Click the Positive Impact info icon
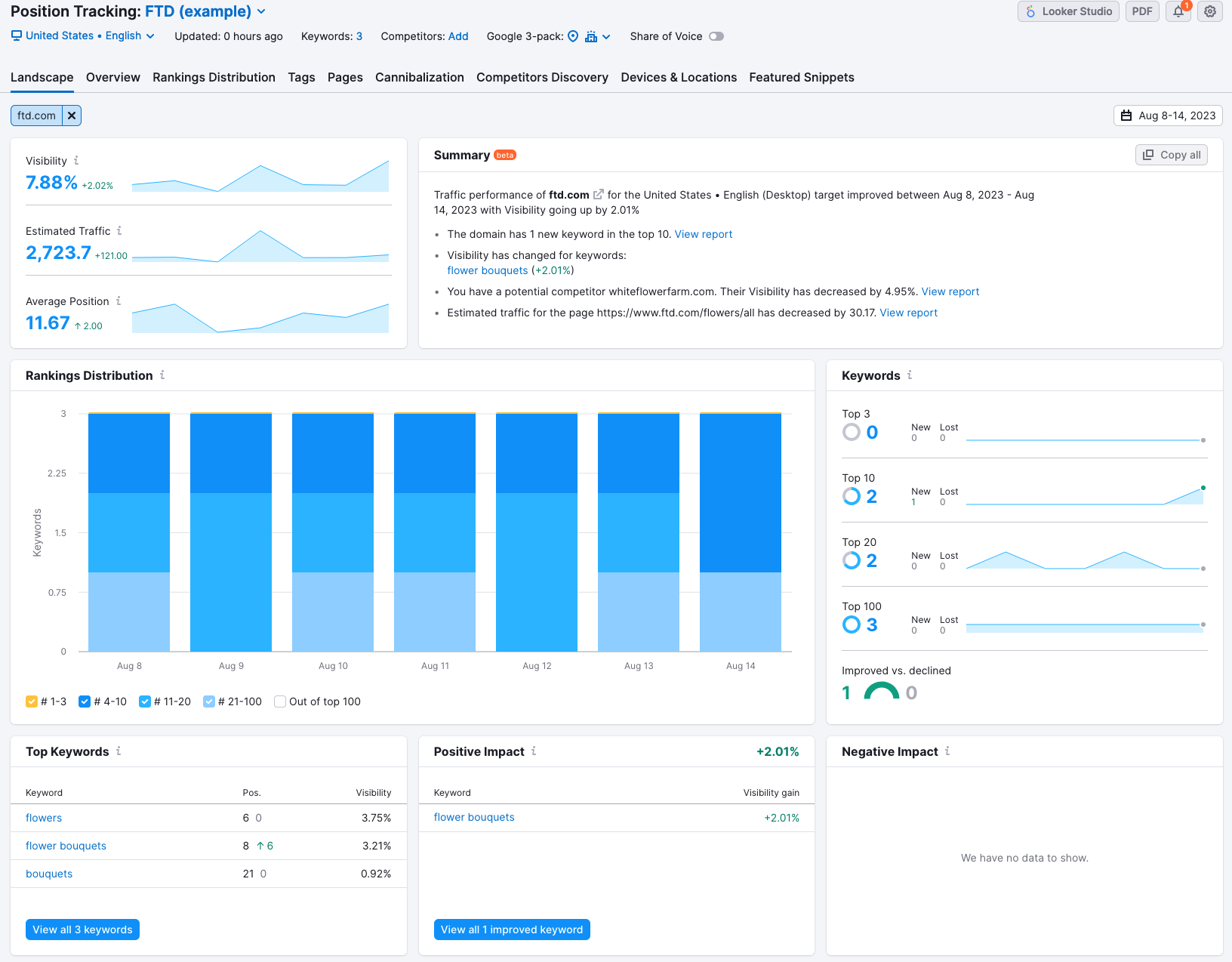The image size is (1232, 962). pyautogui.click(x=534, y=751)
